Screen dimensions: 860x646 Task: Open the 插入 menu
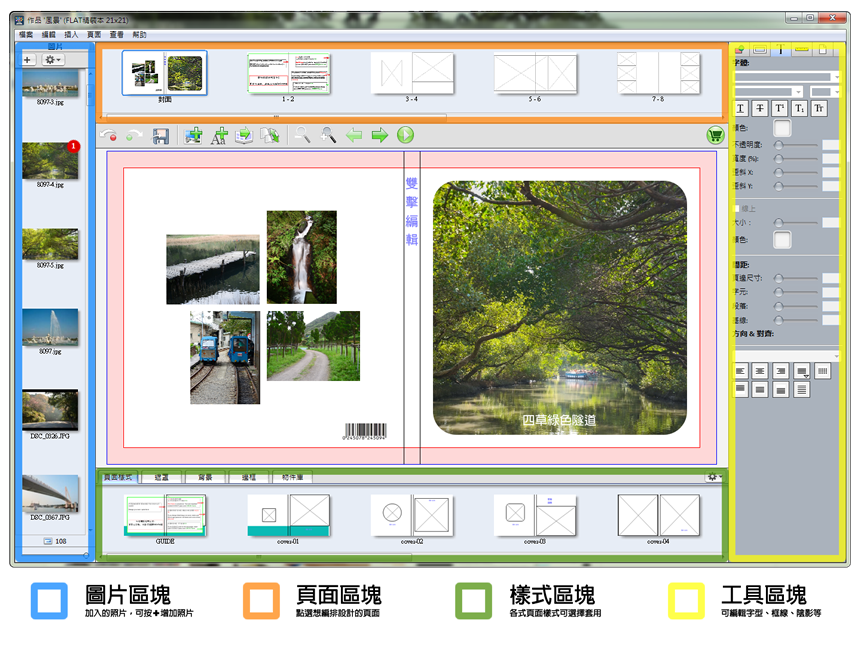pyautogui.click(x=71, y=35)
